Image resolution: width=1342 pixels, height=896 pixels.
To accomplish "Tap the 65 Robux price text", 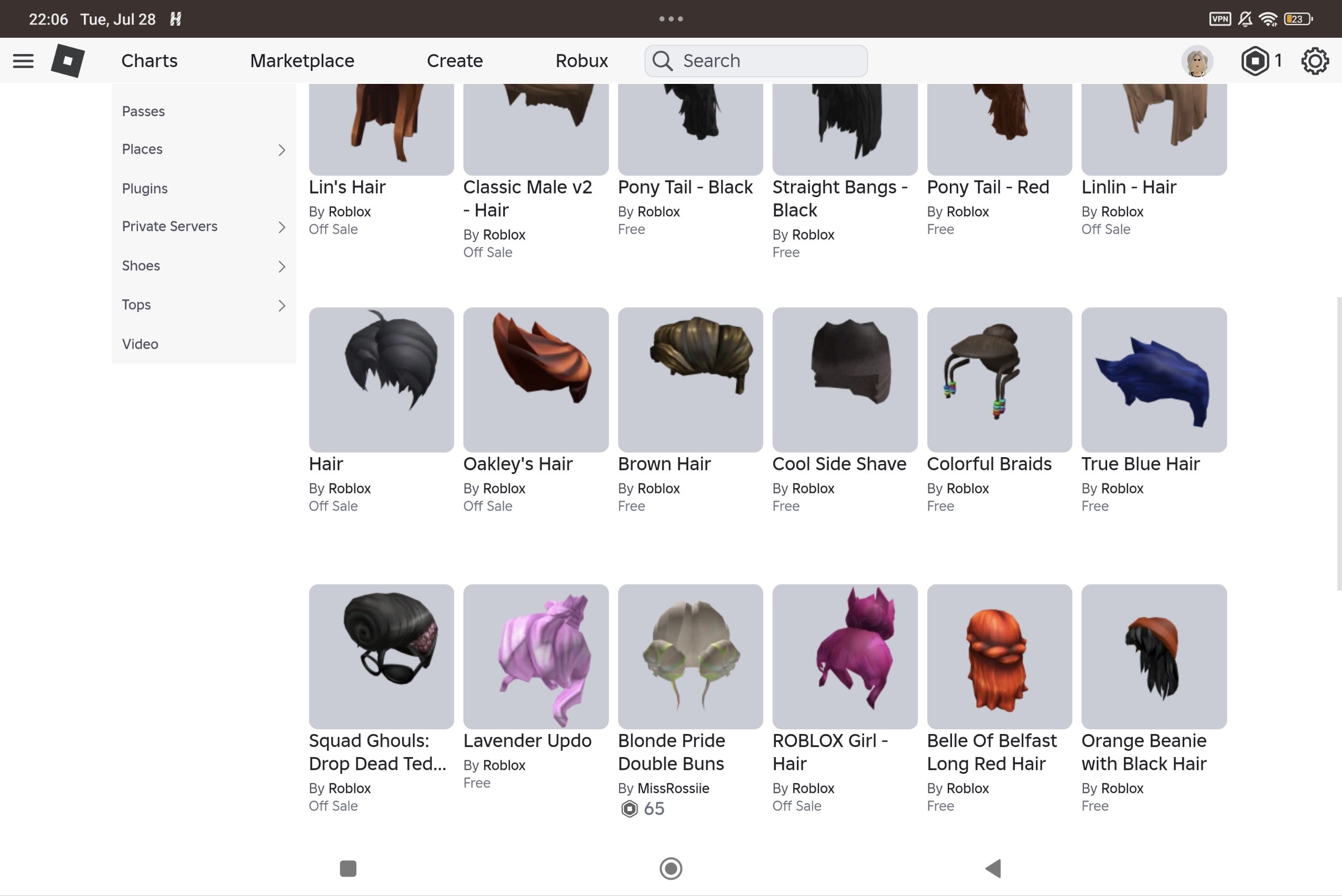I will pos(654,808).
